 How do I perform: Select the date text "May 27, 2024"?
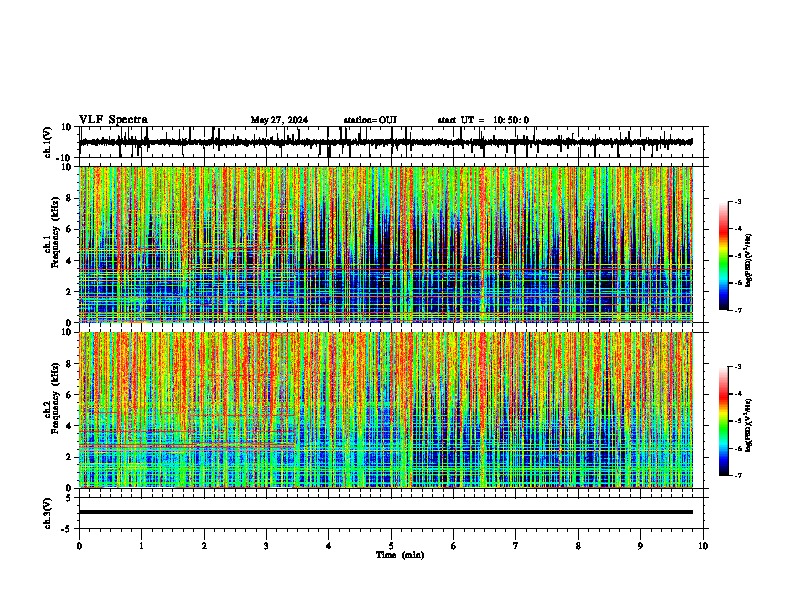pos(279,120)
